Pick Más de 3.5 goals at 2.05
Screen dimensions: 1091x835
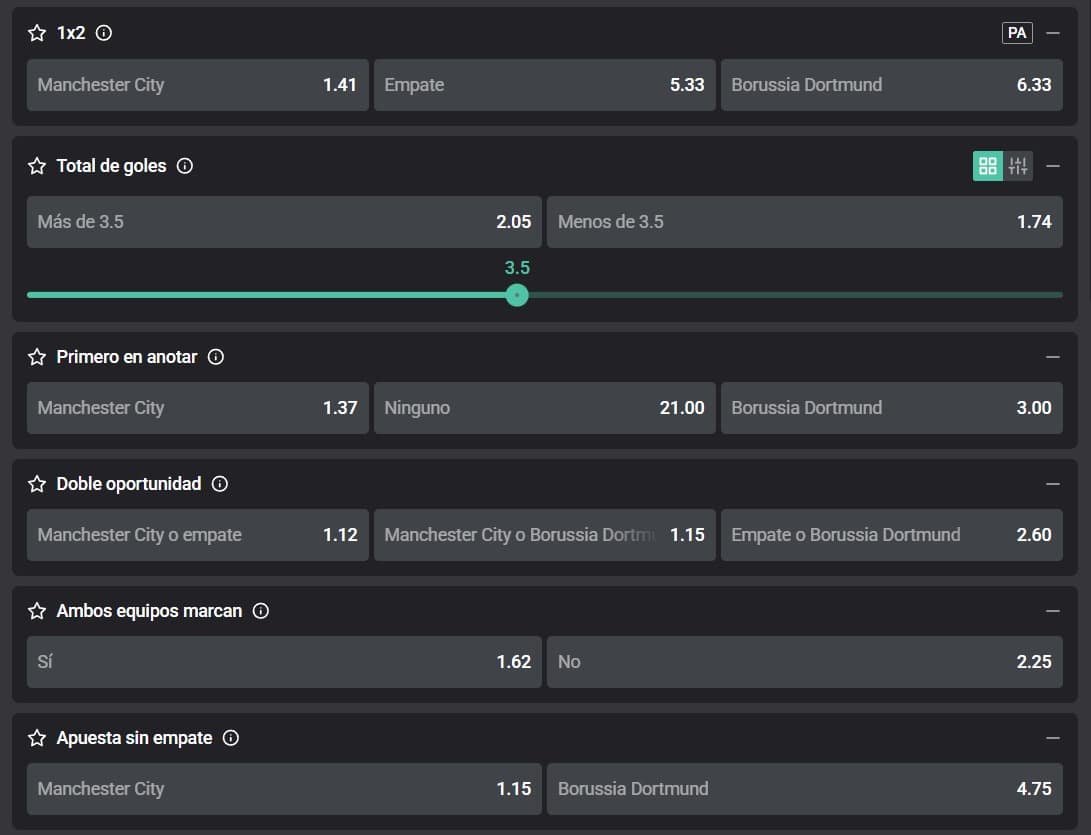[x=284, y=222]
